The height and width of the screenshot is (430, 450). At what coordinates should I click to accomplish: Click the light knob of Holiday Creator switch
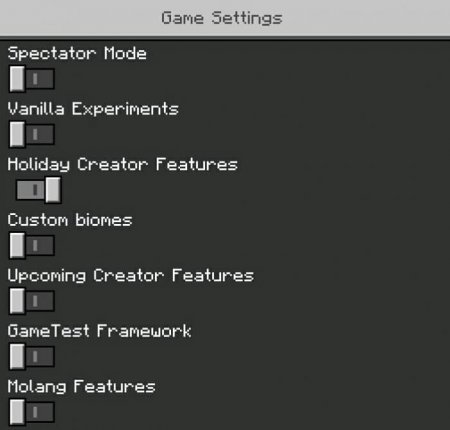pyautogui.click(x=53, y=190)
